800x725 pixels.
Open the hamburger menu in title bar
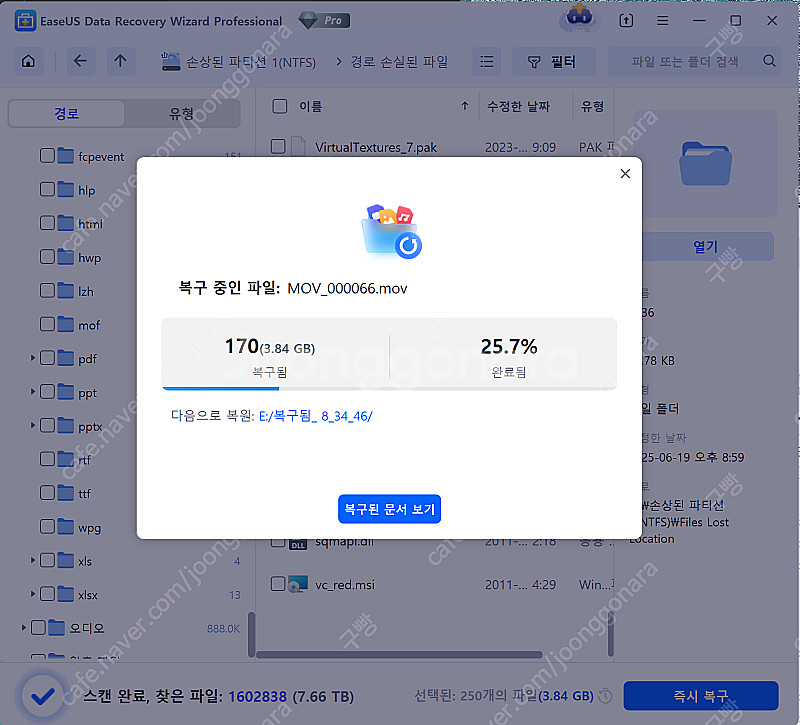pos(663,21)
